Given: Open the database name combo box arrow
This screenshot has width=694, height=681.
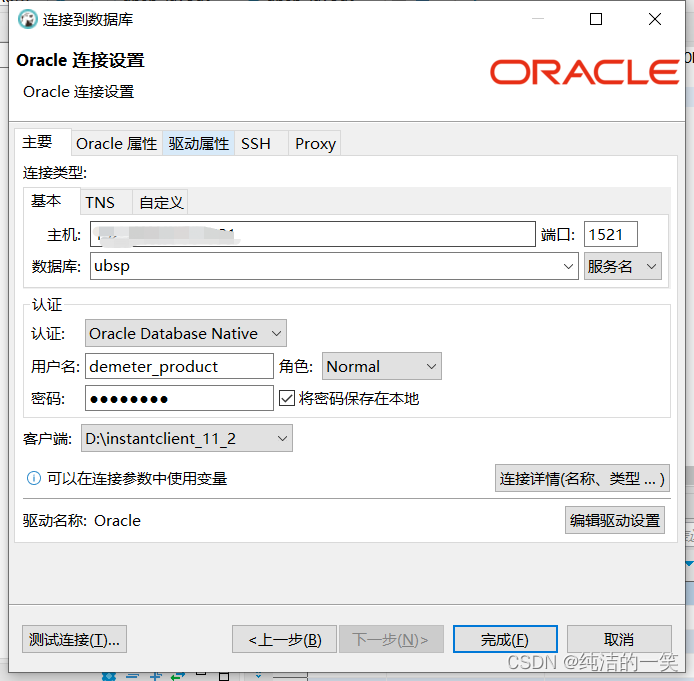Looking at the screenshot, I should point(568,266).
